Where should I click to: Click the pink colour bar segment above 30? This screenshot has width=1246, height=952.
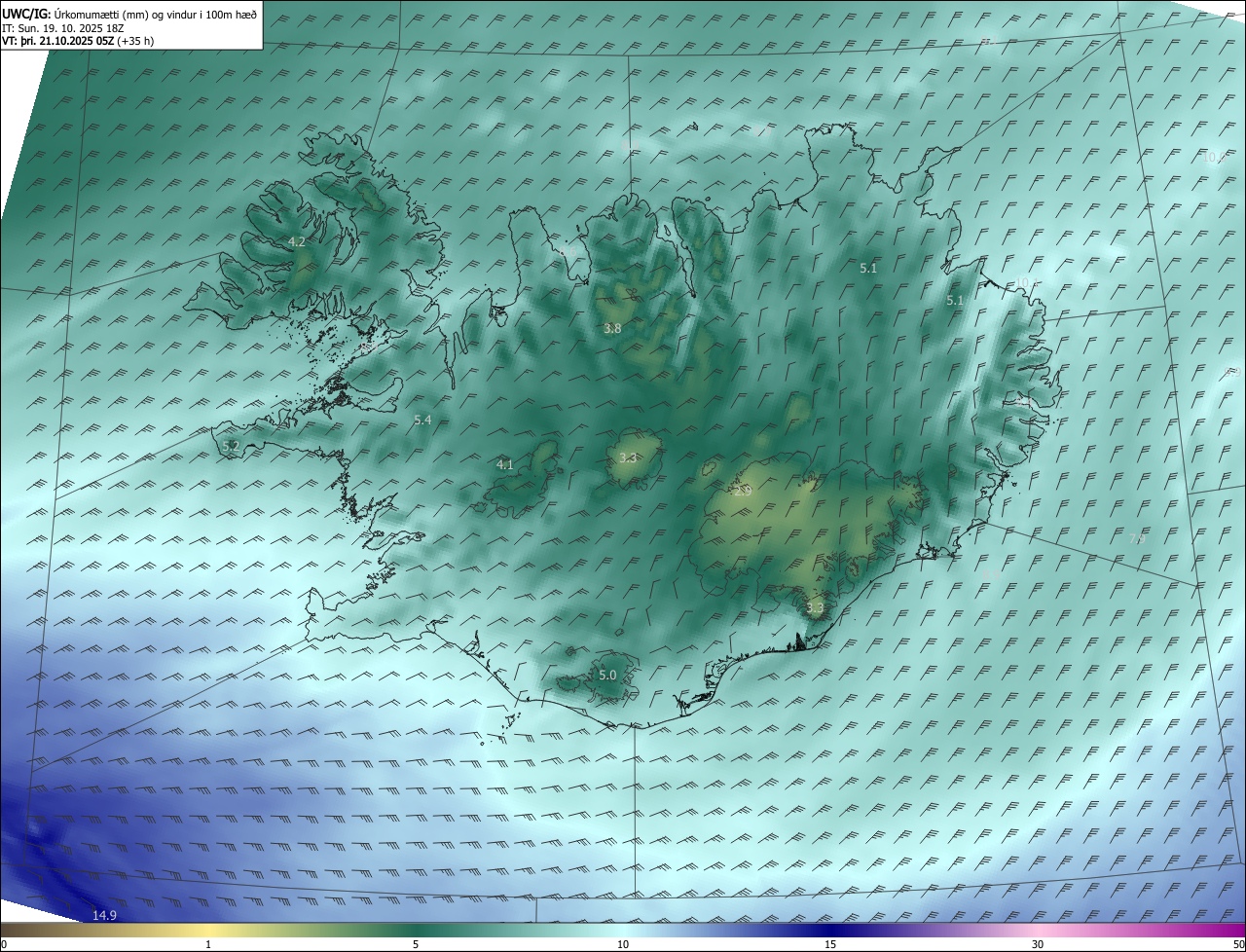[1038, 930]
